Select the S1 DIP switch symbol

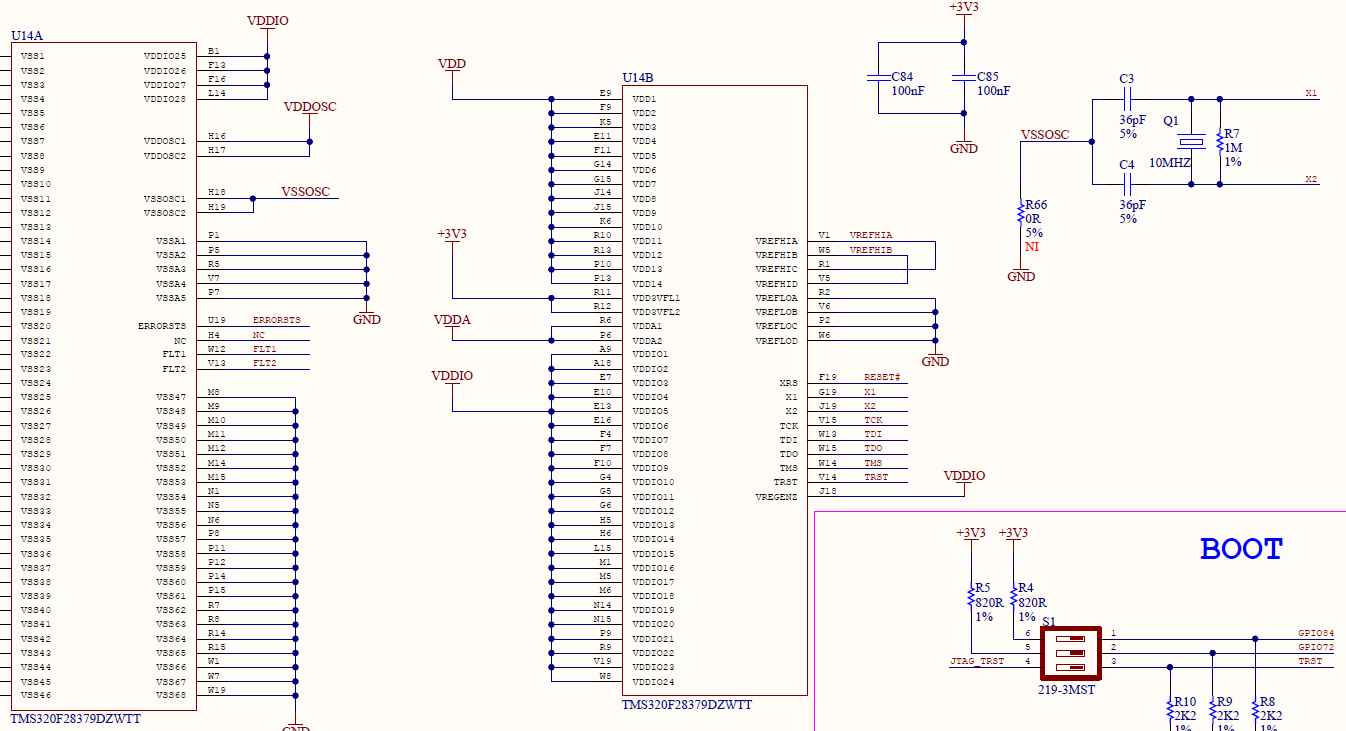[1071, 653]
